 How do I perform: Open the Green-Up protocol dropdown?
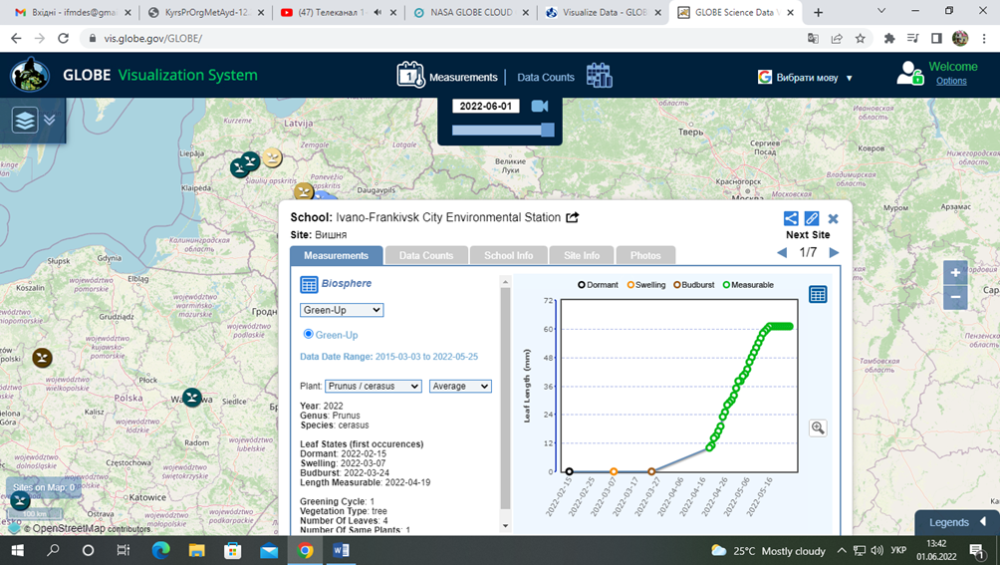coord(341,310)
